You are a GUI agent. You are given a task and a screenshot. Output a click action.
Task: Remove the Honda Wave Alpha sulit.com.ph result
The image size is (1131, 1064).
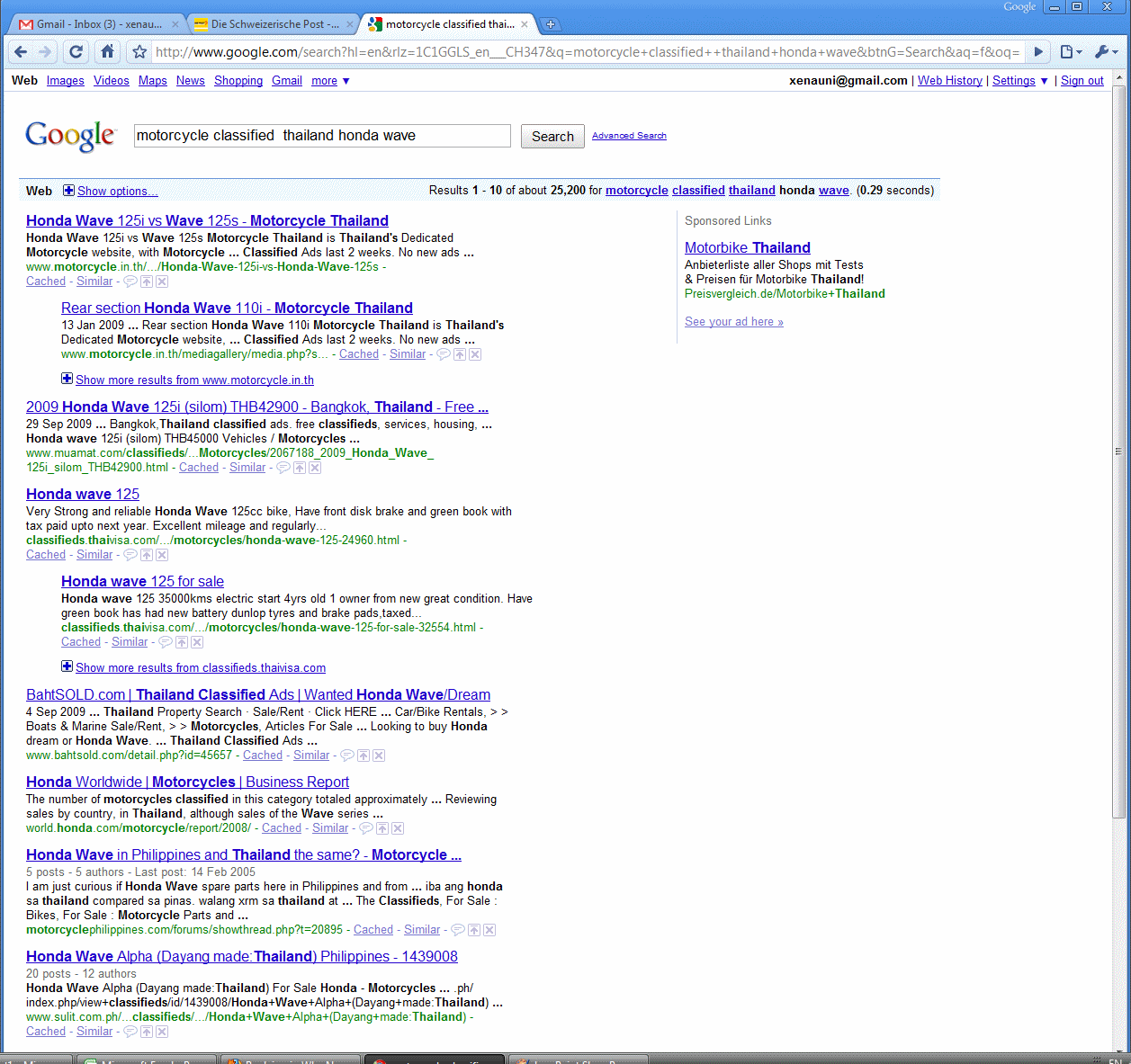click(x=162, y=1032)
